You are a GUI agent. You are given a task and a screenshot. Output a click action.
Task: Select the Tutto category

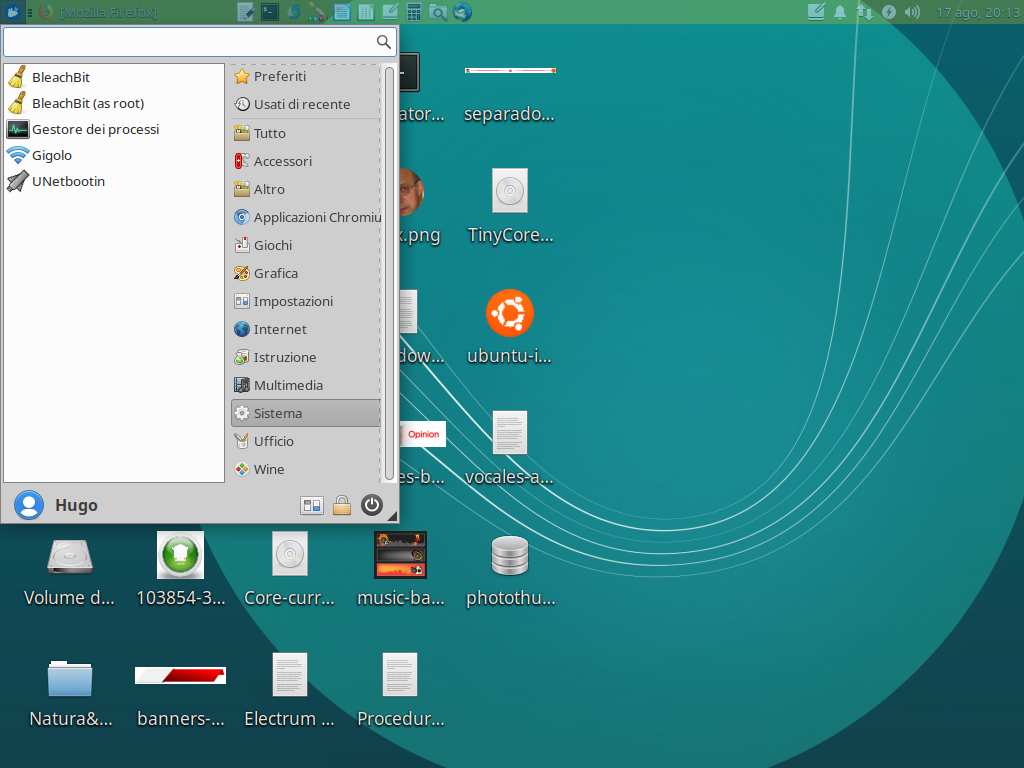pyautogui.click(x=306, y=133)
